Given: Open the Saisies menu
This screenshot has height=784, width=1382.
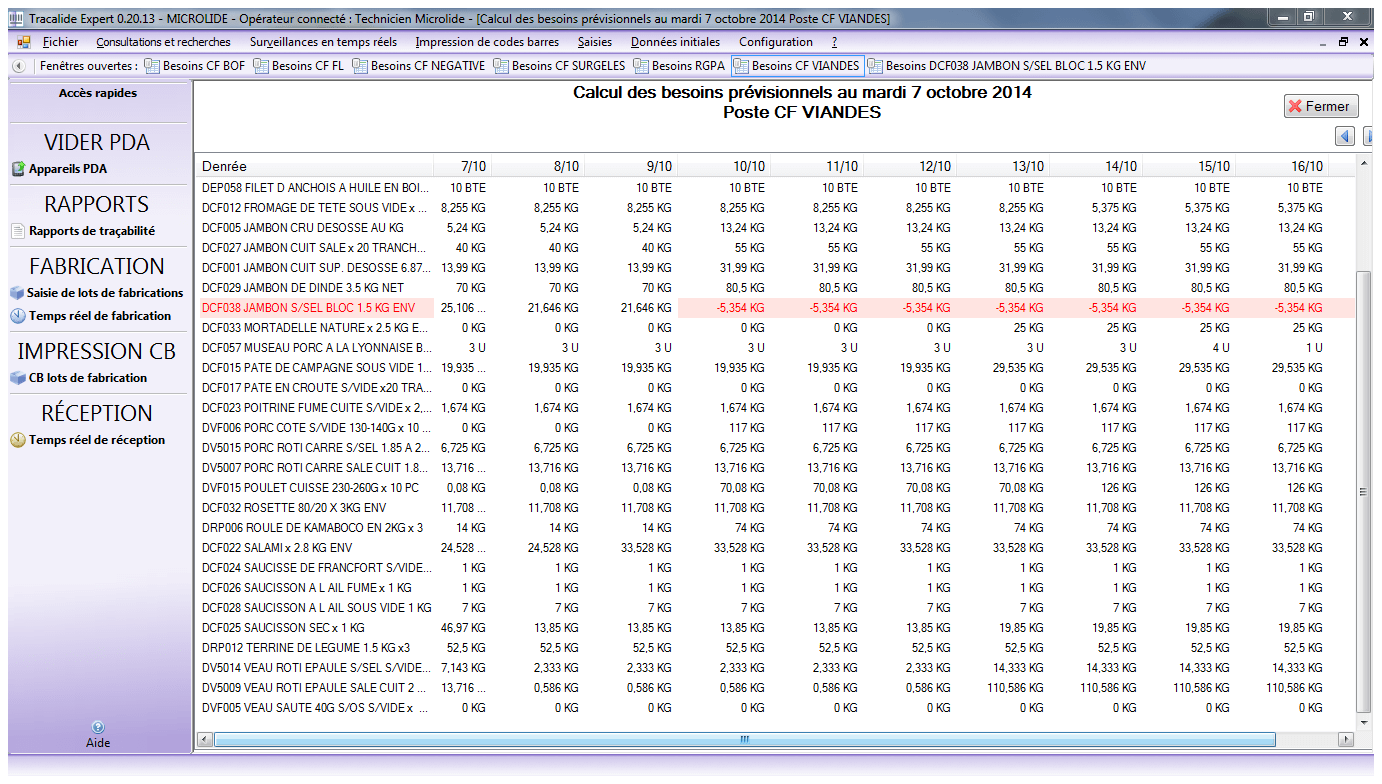Looking at the screenshot, I should (x=595, y=42).
